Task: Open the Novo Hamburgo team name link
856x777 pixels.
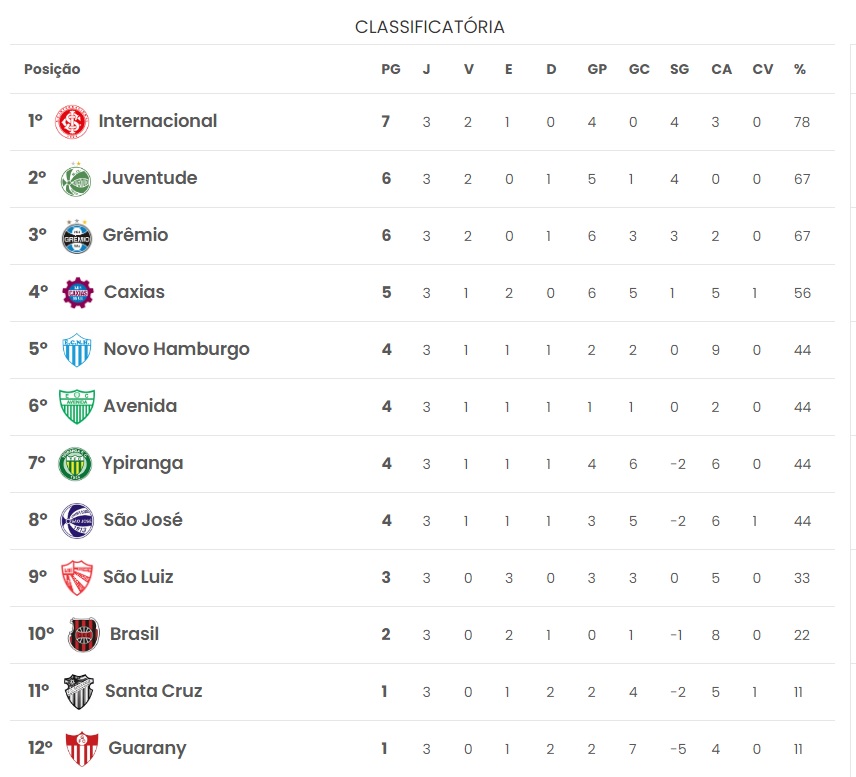Action: coord(176,349)
